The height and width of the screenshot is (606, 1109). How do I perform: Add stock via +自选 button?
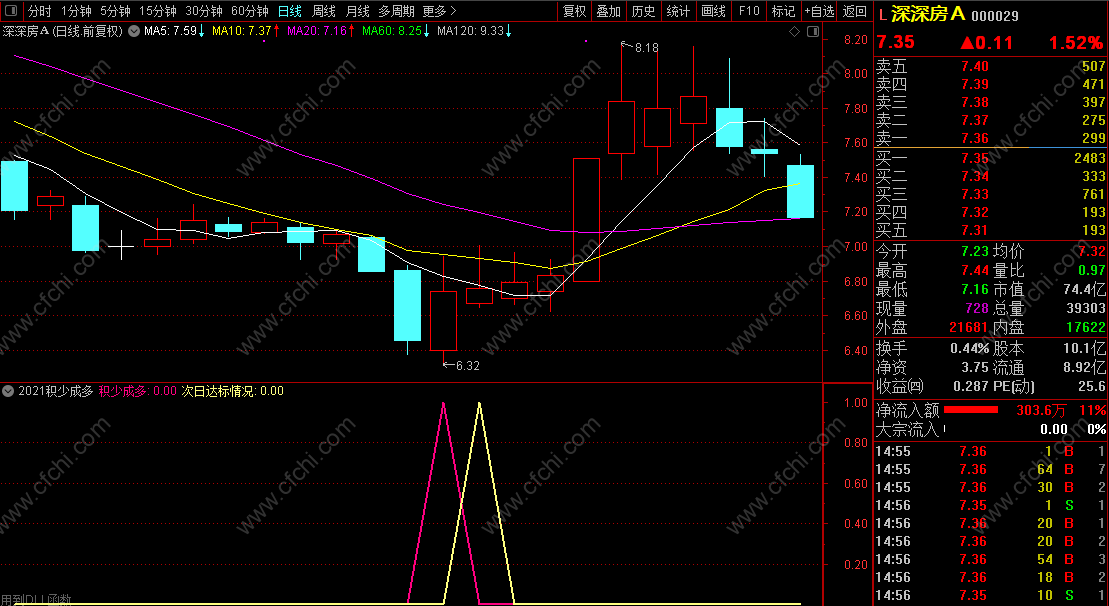pos(820,11)
